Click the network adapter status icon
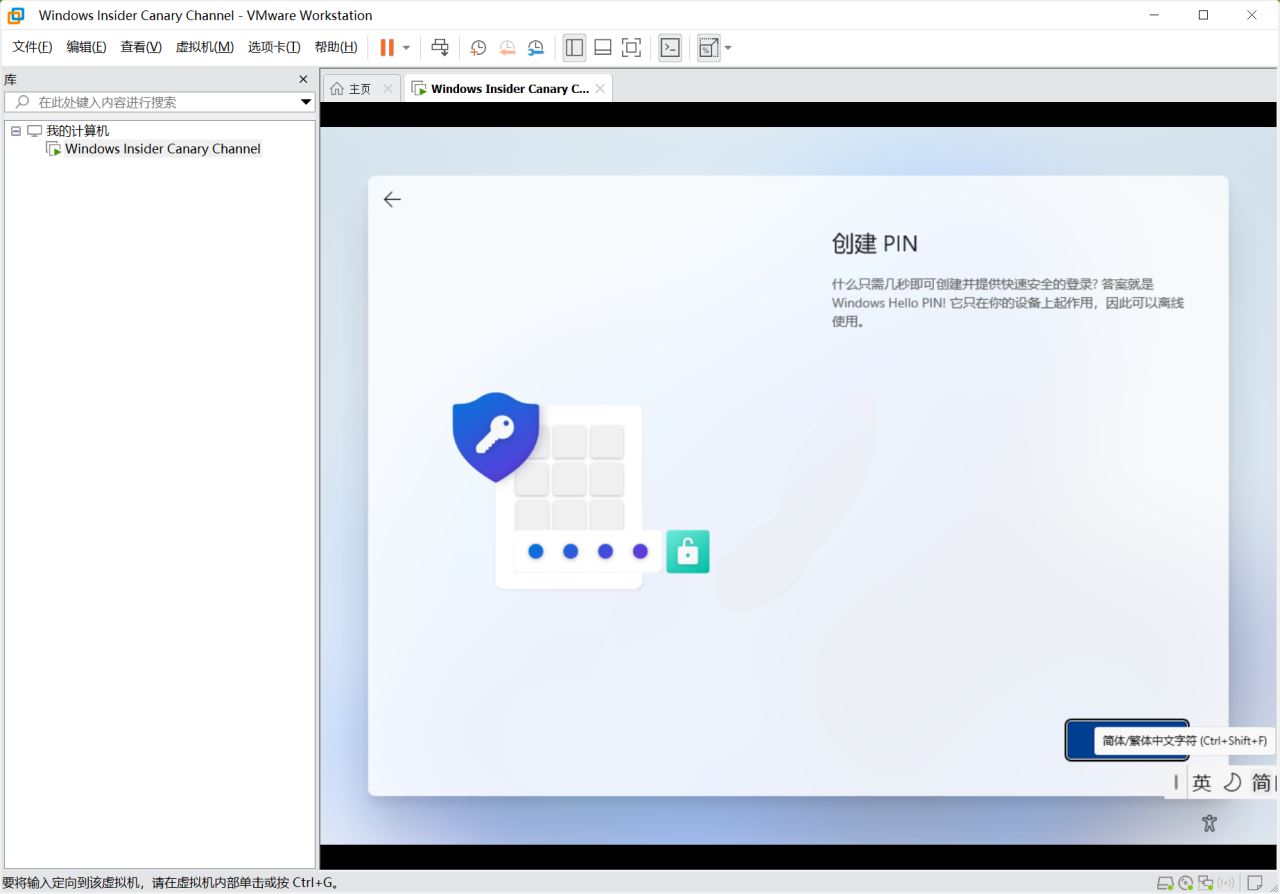1280x894 pixels. 1206,882
